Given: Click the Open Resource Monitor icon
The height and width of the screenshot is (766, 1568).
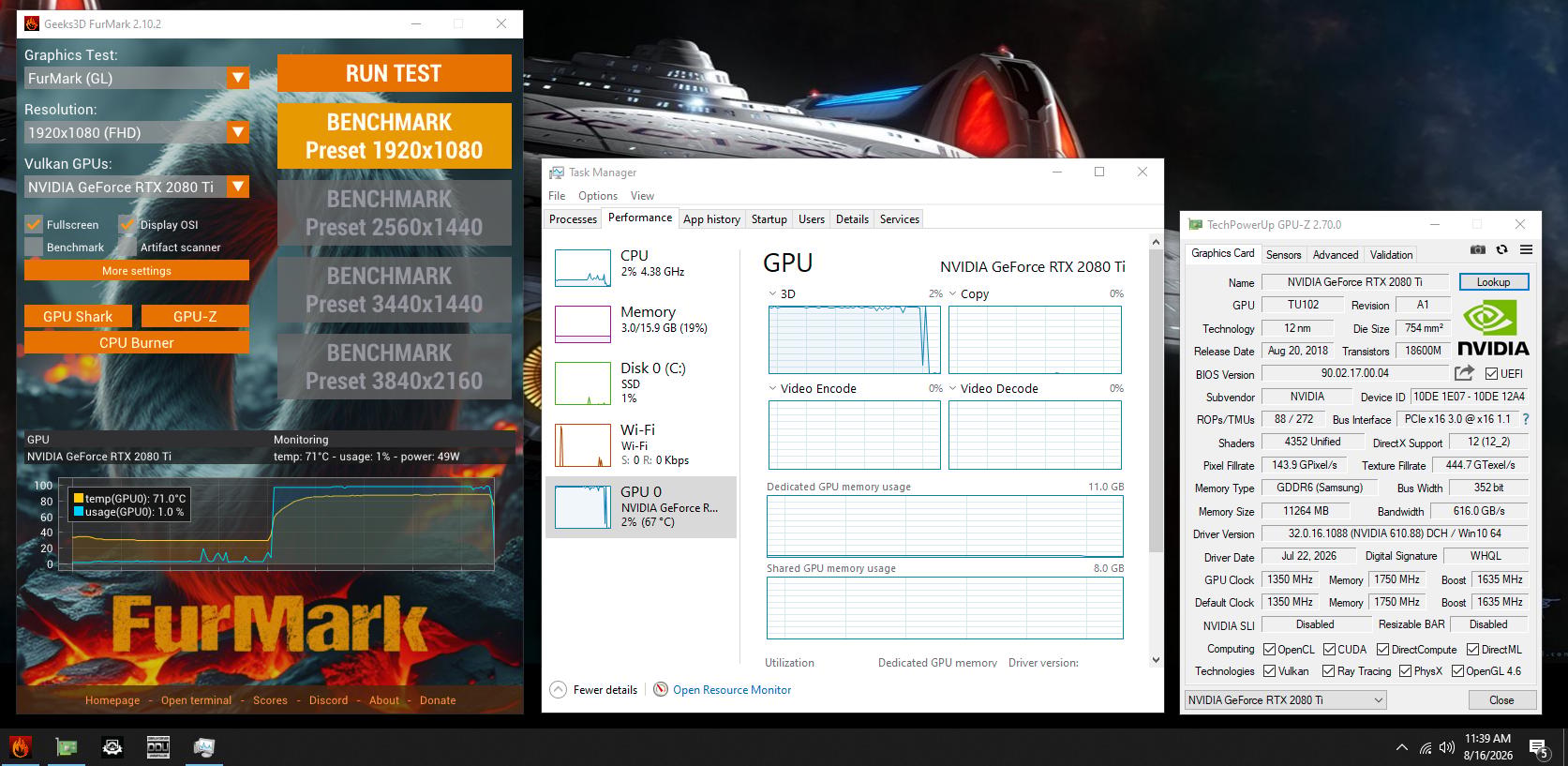Looking at the screenshot, I should [x=661, y=689].
